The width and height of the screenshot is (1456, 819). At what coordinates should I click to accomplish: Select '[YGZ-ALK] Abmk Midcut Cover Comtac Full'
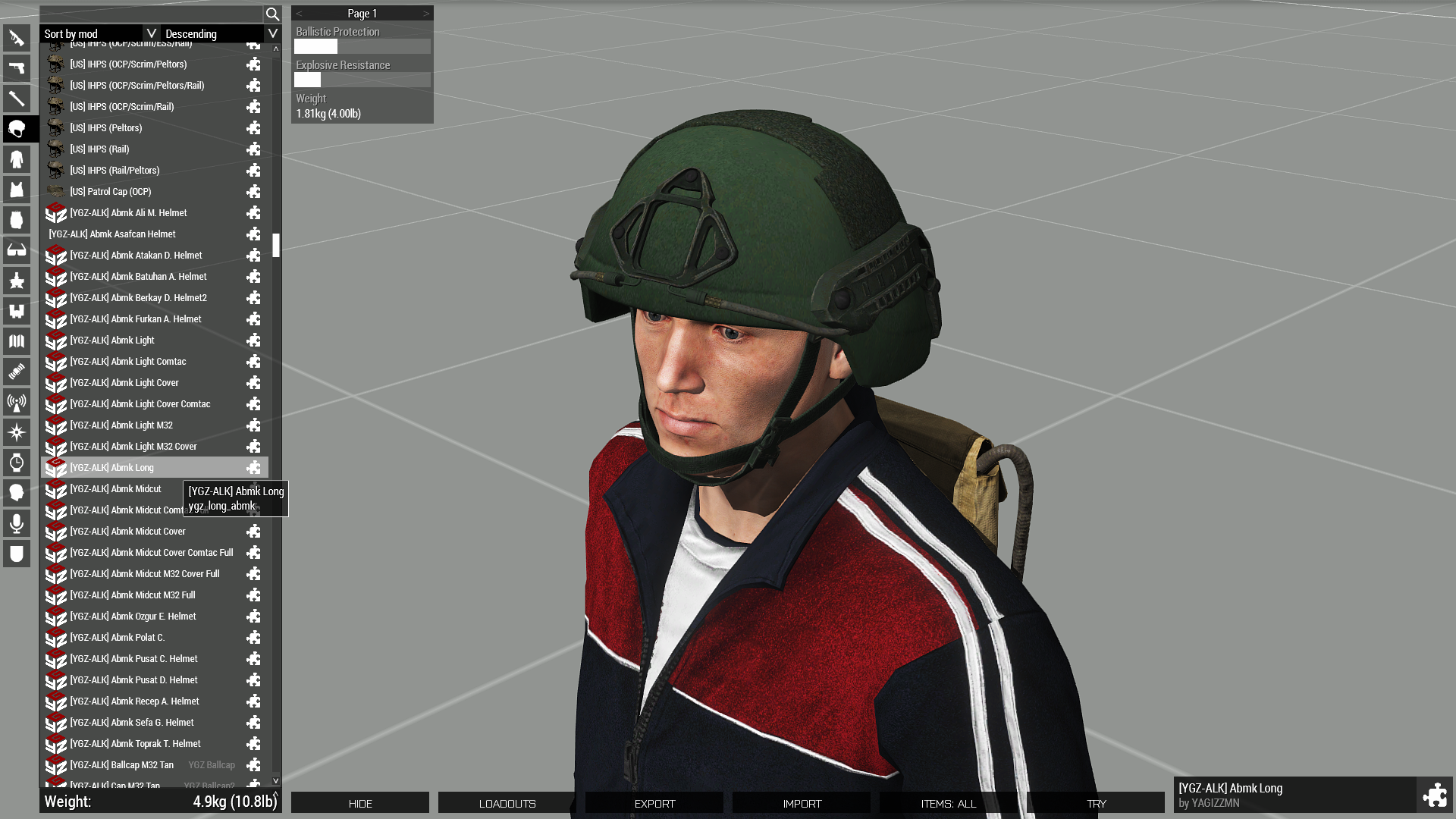155,553
